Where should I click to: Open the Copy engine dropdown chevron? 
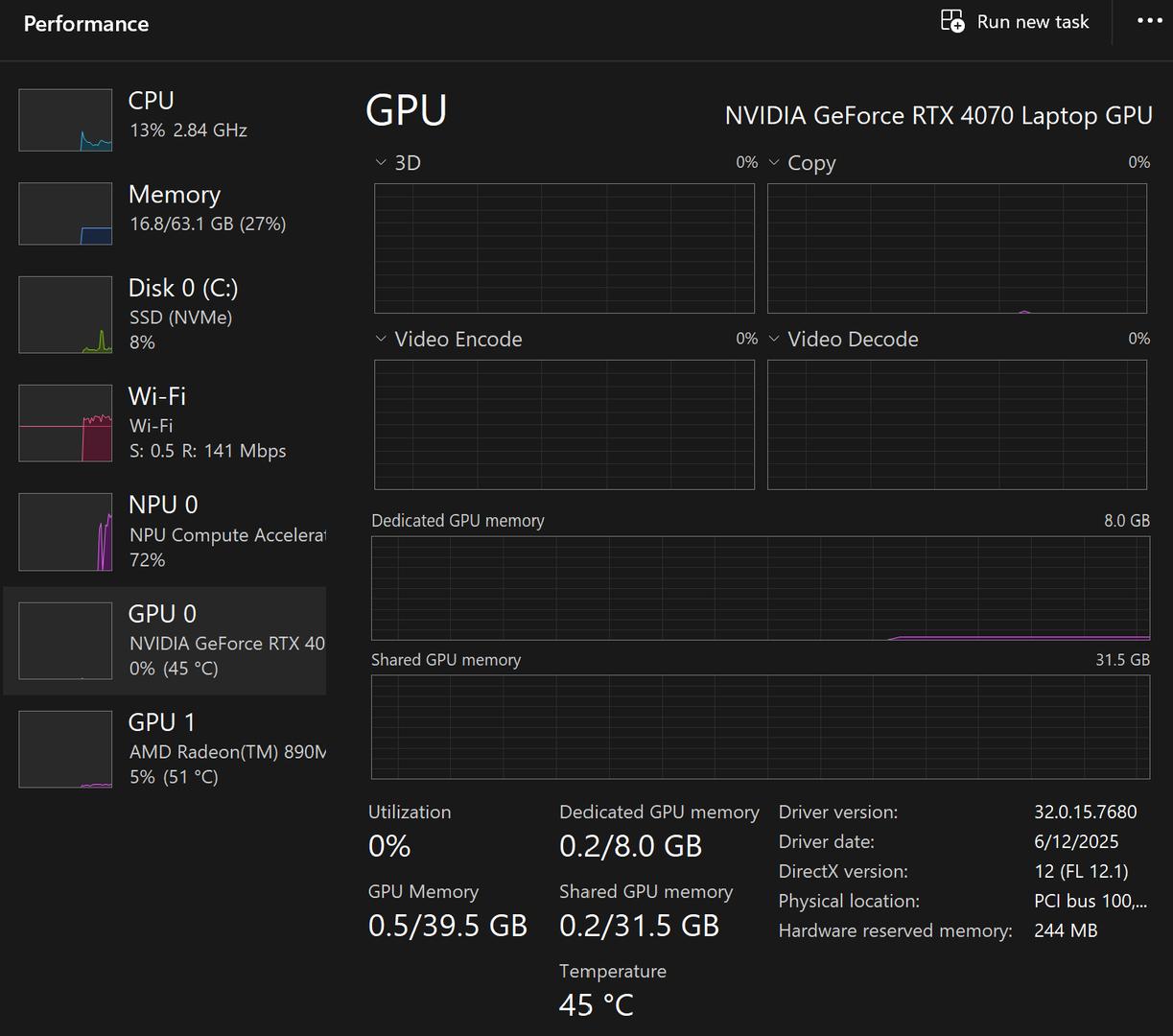[x=774, y=163]
